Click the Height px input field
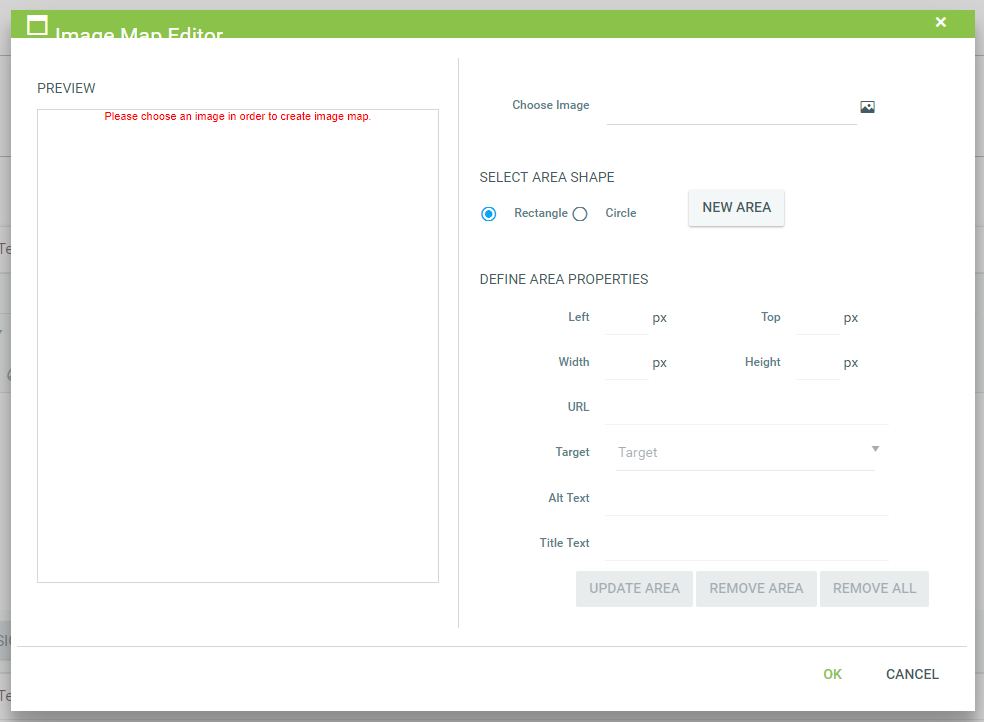Image resolution: width=984 pixels, height=722 pixels. point(817,364)
